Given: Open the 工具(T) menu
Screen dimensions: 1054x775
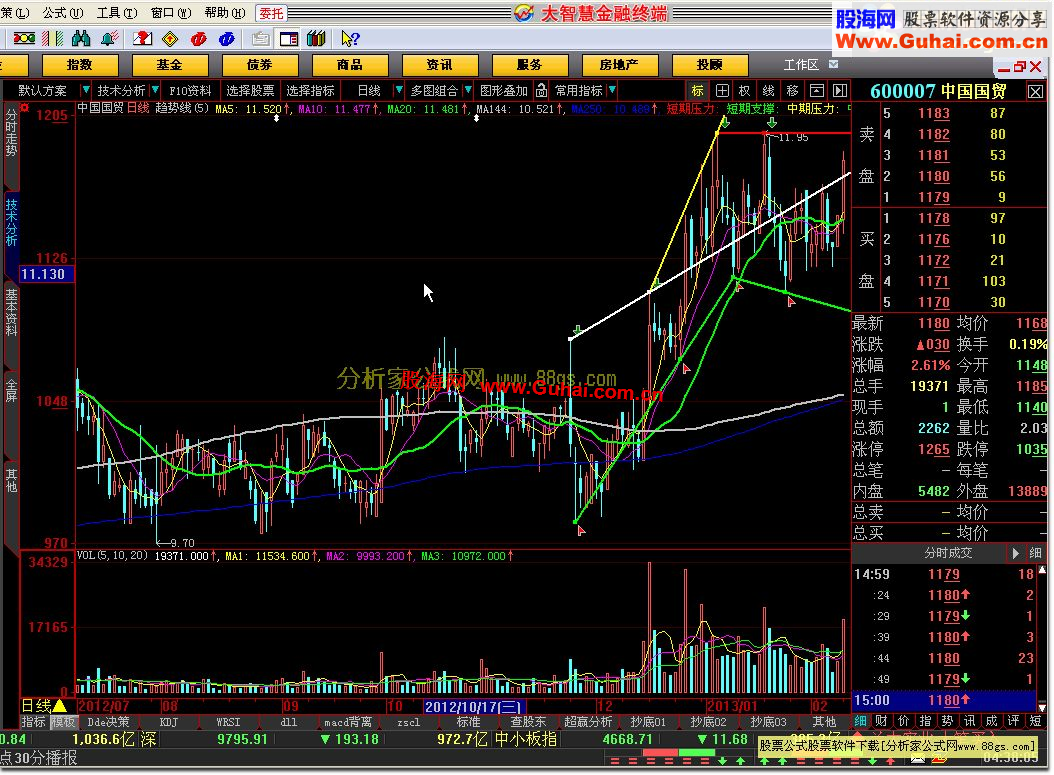Looking at the screenshot, I should (117, 13).
